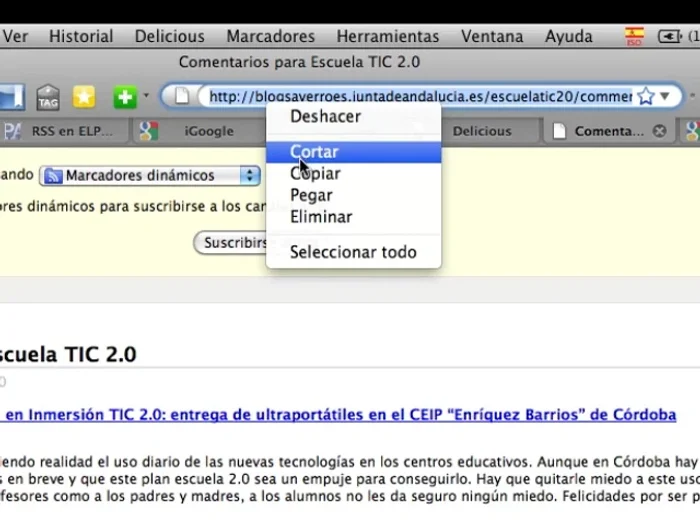Open the Ventana menu
Viewport: 700px width, 527px height.
pos(492,36)
